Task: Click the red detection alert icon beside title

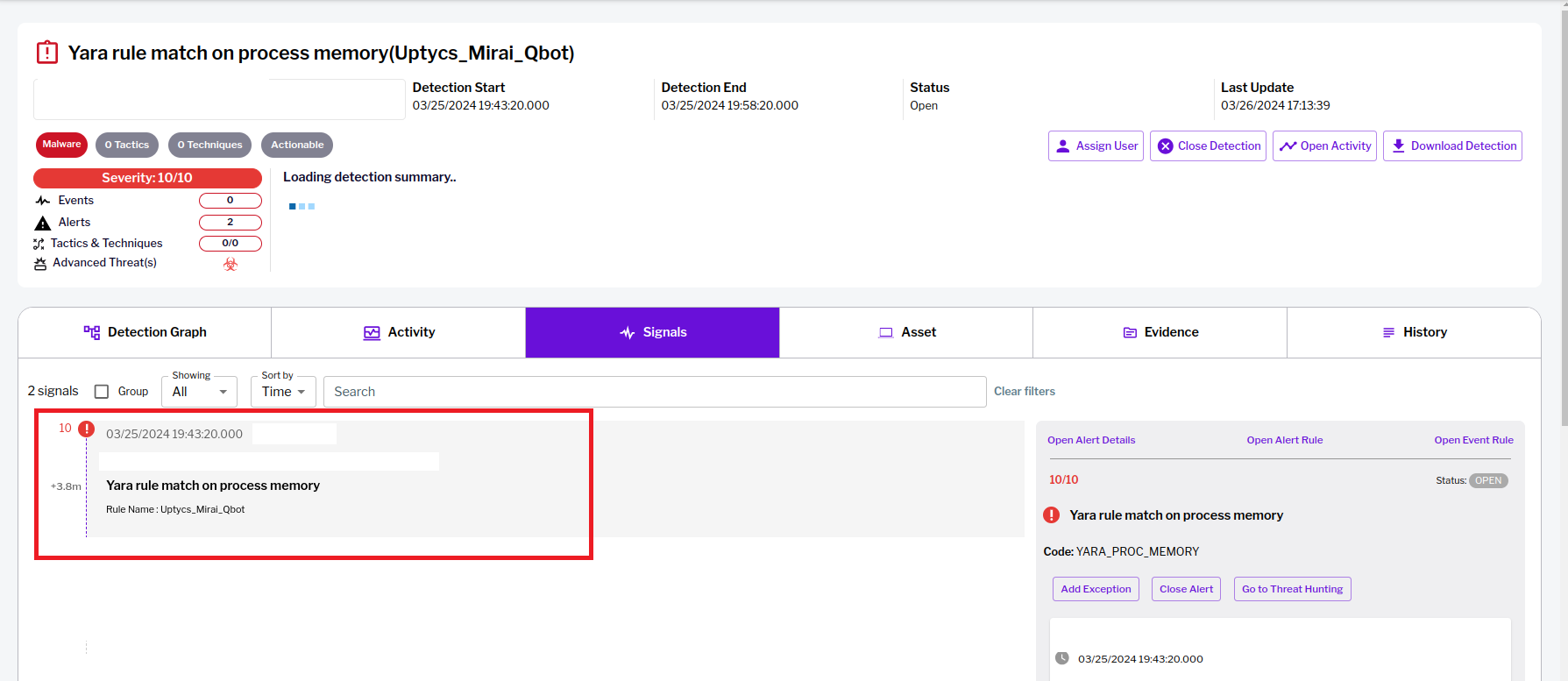Action: tap(47, 53)
